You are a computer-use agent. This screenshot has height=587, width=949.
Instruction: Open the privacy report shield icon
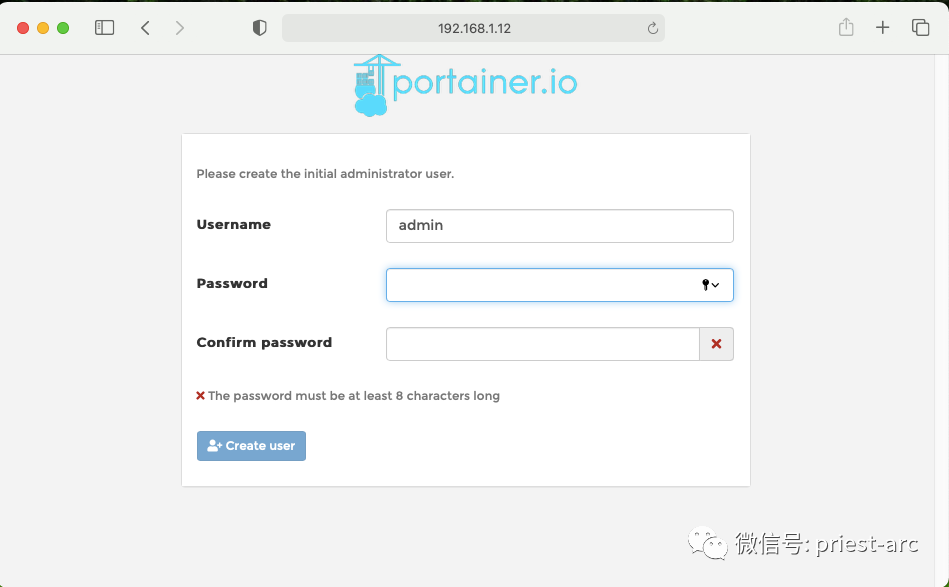(x=260, y=28)
